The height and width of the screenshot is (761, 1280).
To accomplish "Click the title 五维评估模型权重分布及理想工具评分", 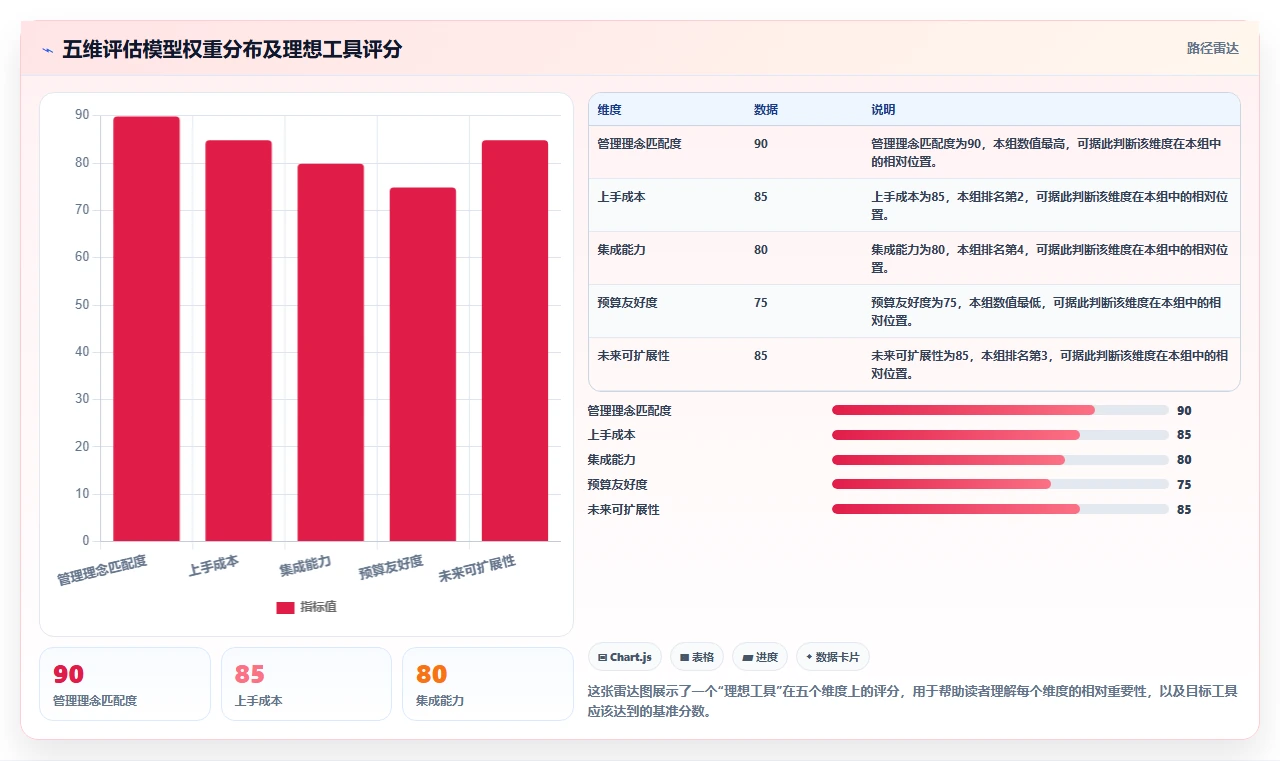I will pyautogui.click(x=232, y=49).
